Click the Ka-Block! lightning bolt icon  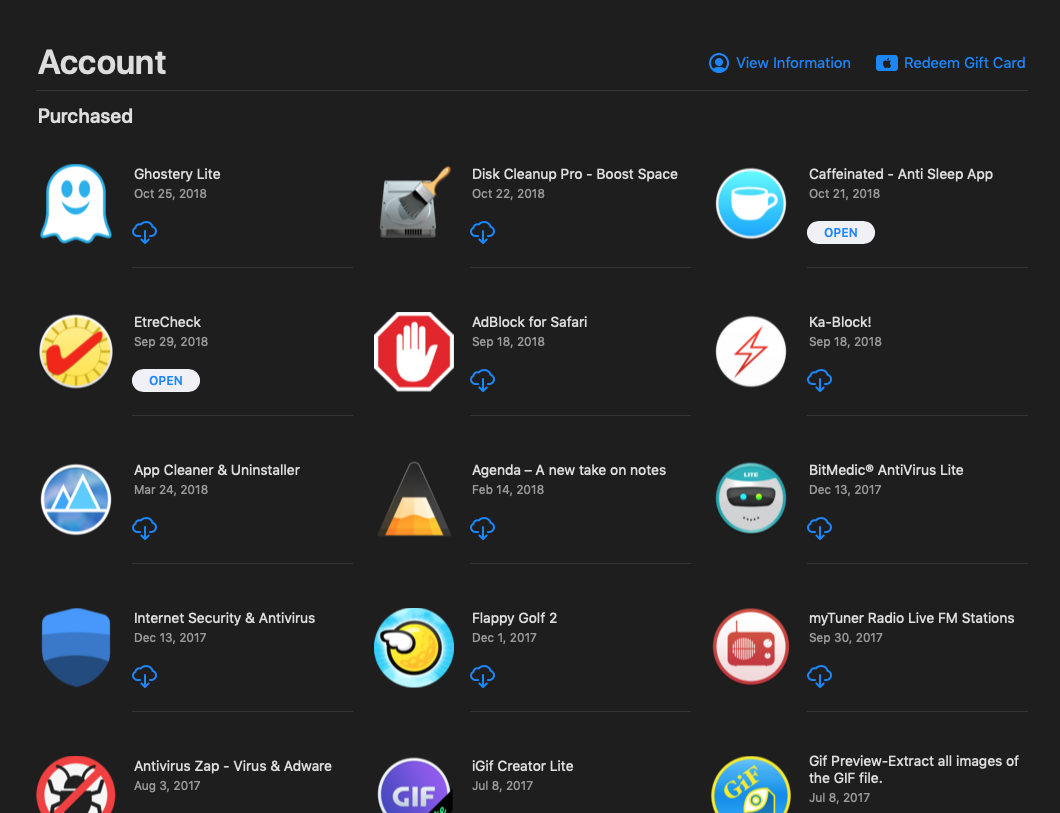(x=750, y=351)
